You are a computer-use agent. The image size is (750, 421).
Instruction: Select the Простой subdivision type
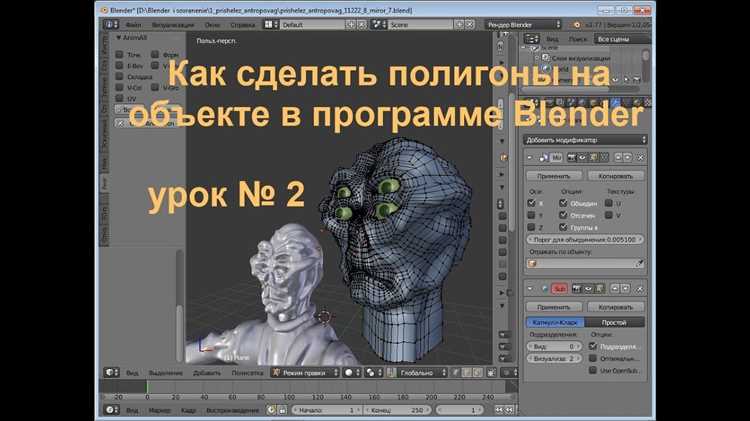click(614, 322)
